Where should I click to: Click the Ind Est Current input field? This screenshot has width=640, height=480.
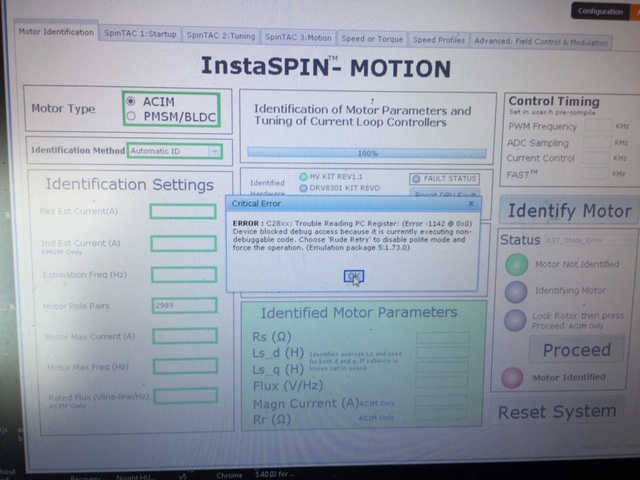184,244
